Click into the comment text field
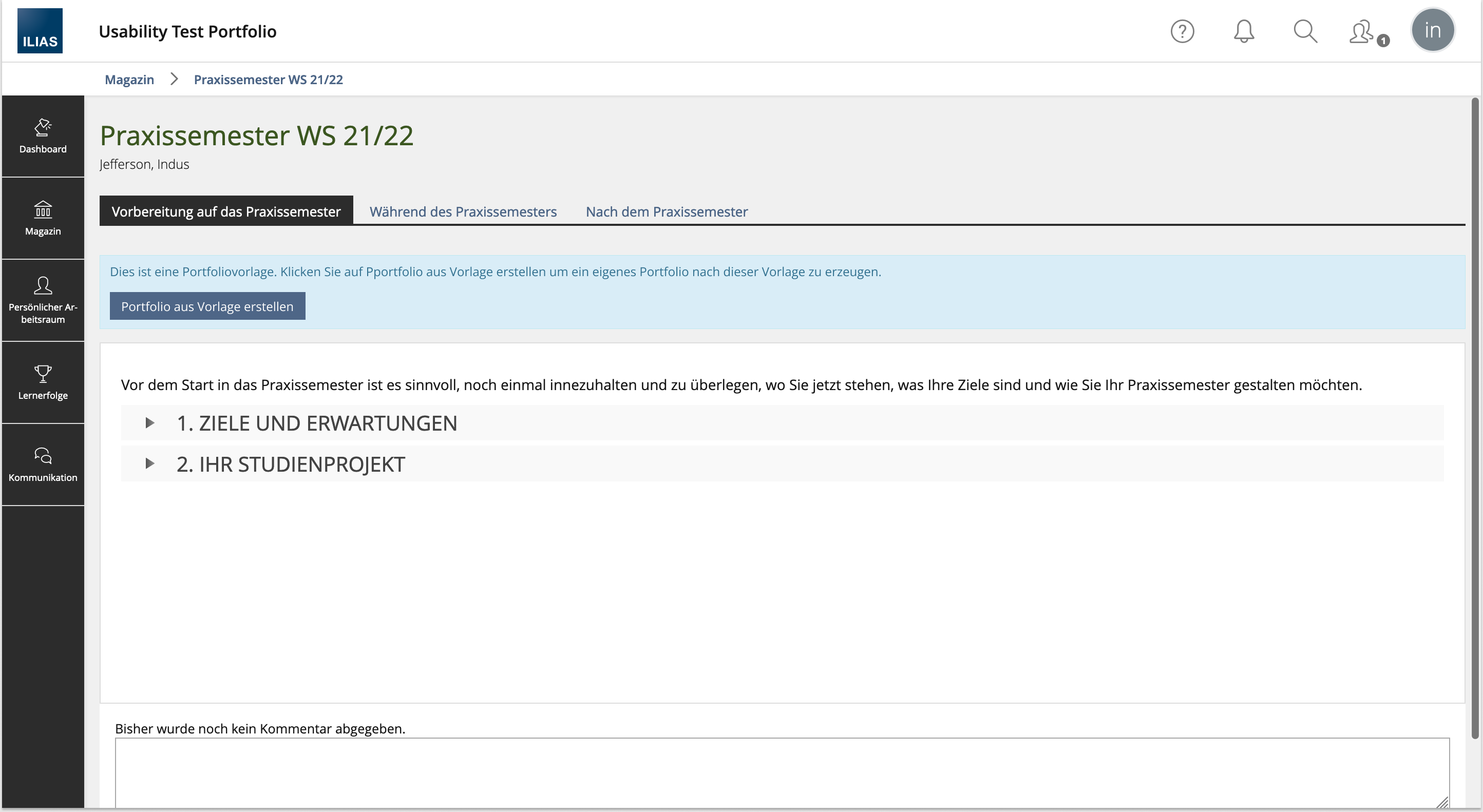This screenshot has width=1483, height=812. pos(781,771)
